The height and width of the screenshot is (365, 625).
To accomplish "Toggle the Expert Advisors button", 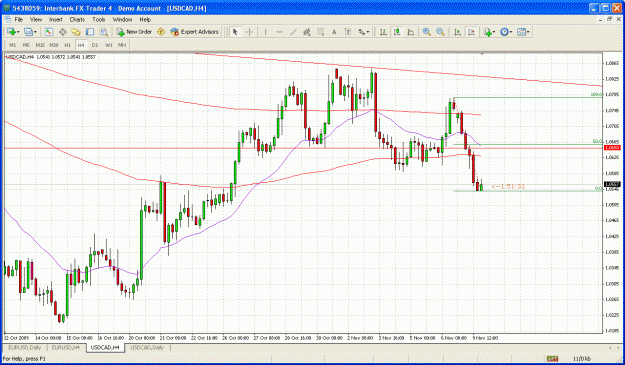I will tap(195, 32).
